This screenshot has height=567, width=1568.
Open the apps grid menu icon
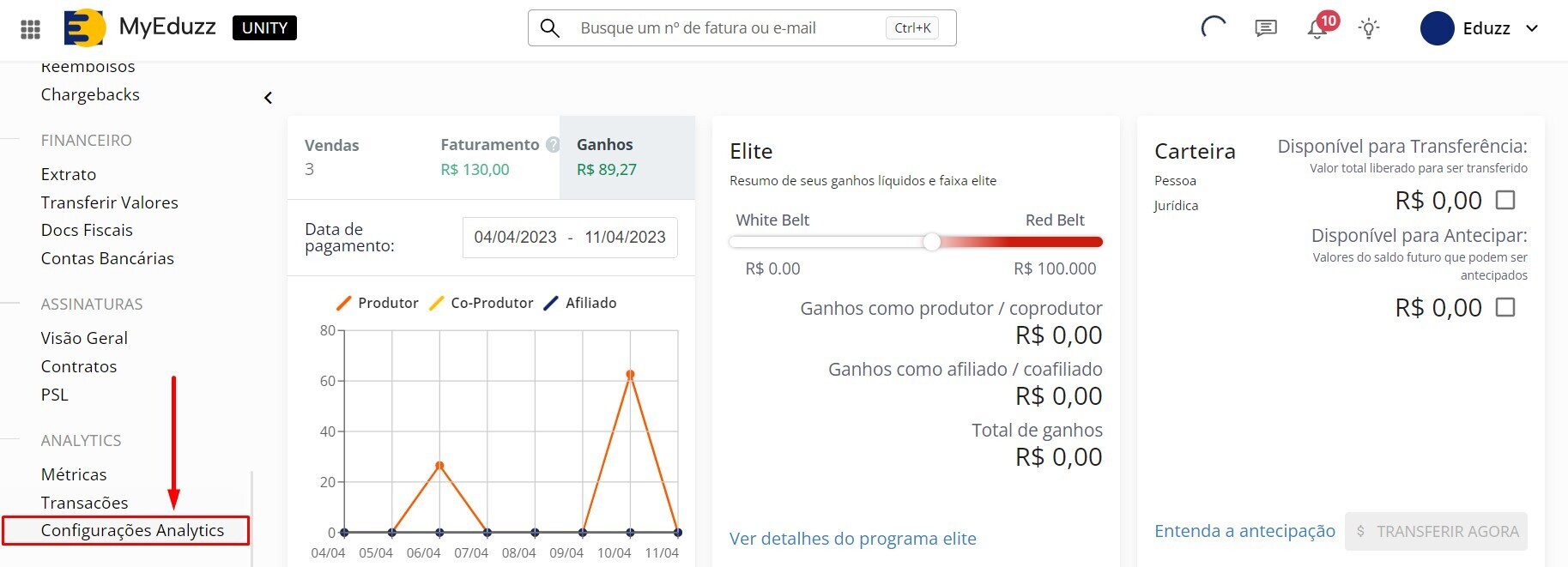click(30, 29)
